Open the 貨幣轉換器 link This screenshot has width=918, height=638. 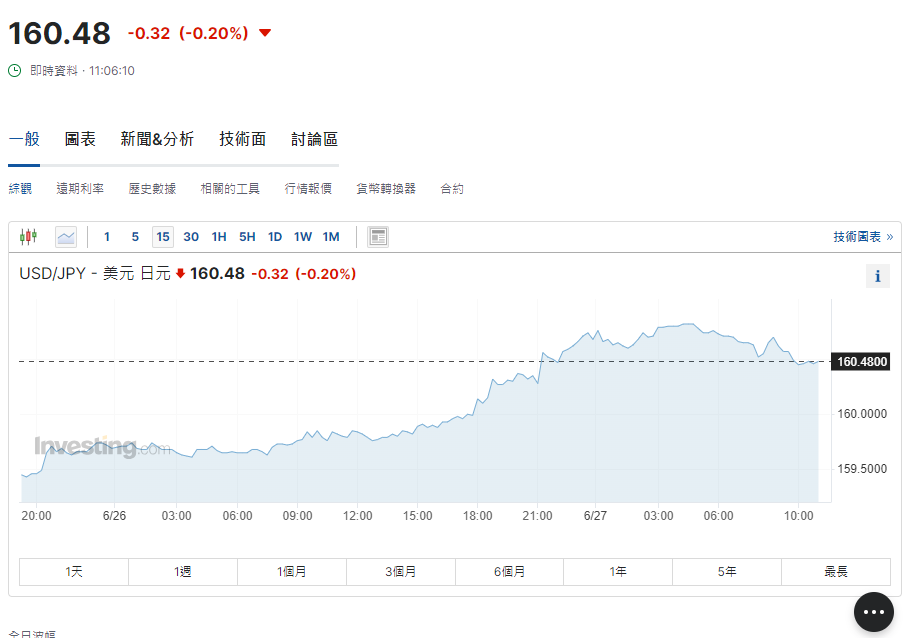coord(386,189)
